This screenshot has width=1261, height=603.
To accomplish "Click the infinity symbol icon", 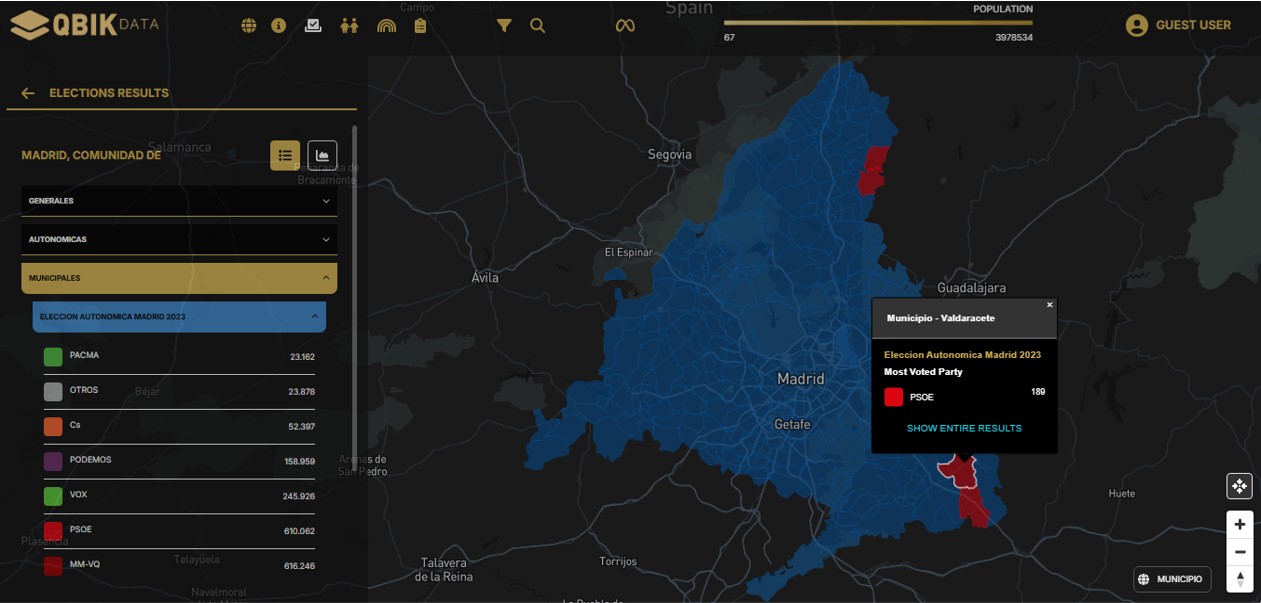I will click(625, 26).
